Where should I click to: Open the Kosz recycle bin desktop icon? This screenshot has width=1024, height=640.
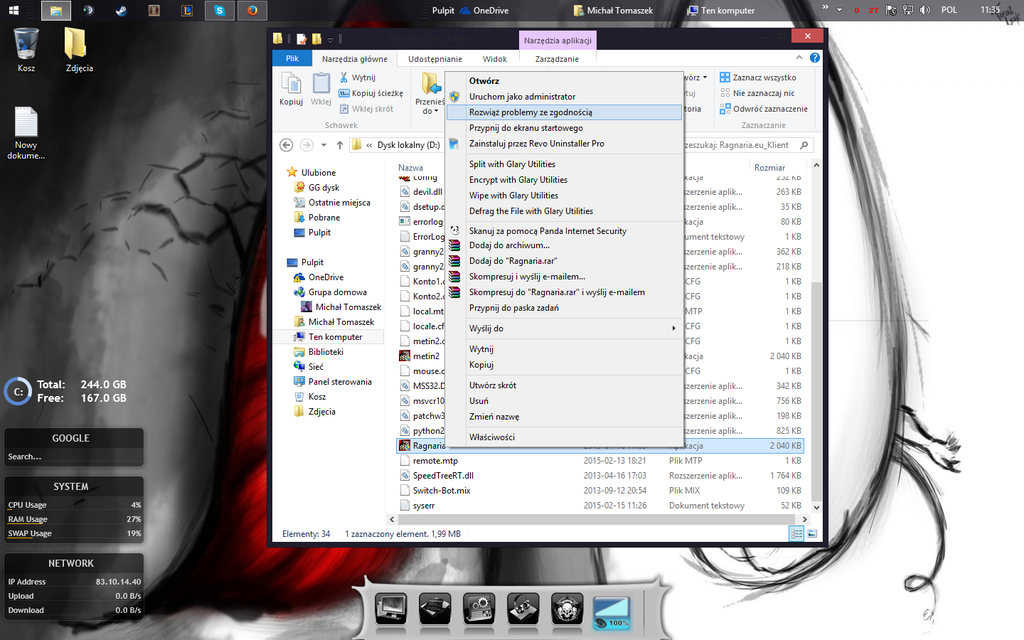pyautogui.click(x=26, y=50)
